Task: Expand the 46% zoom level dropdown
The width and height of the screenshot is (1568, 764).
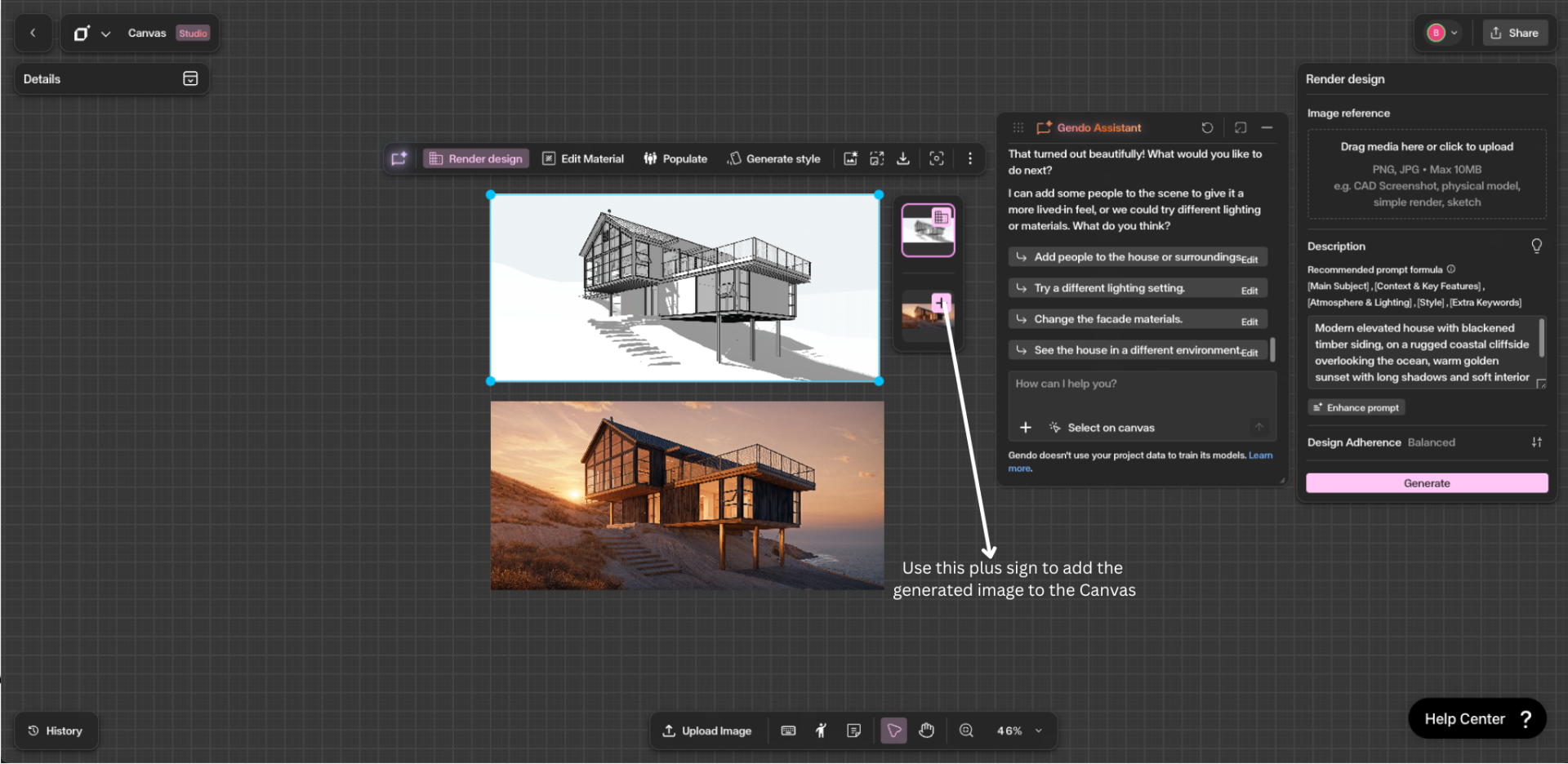Action: (x=1039, y=731)
